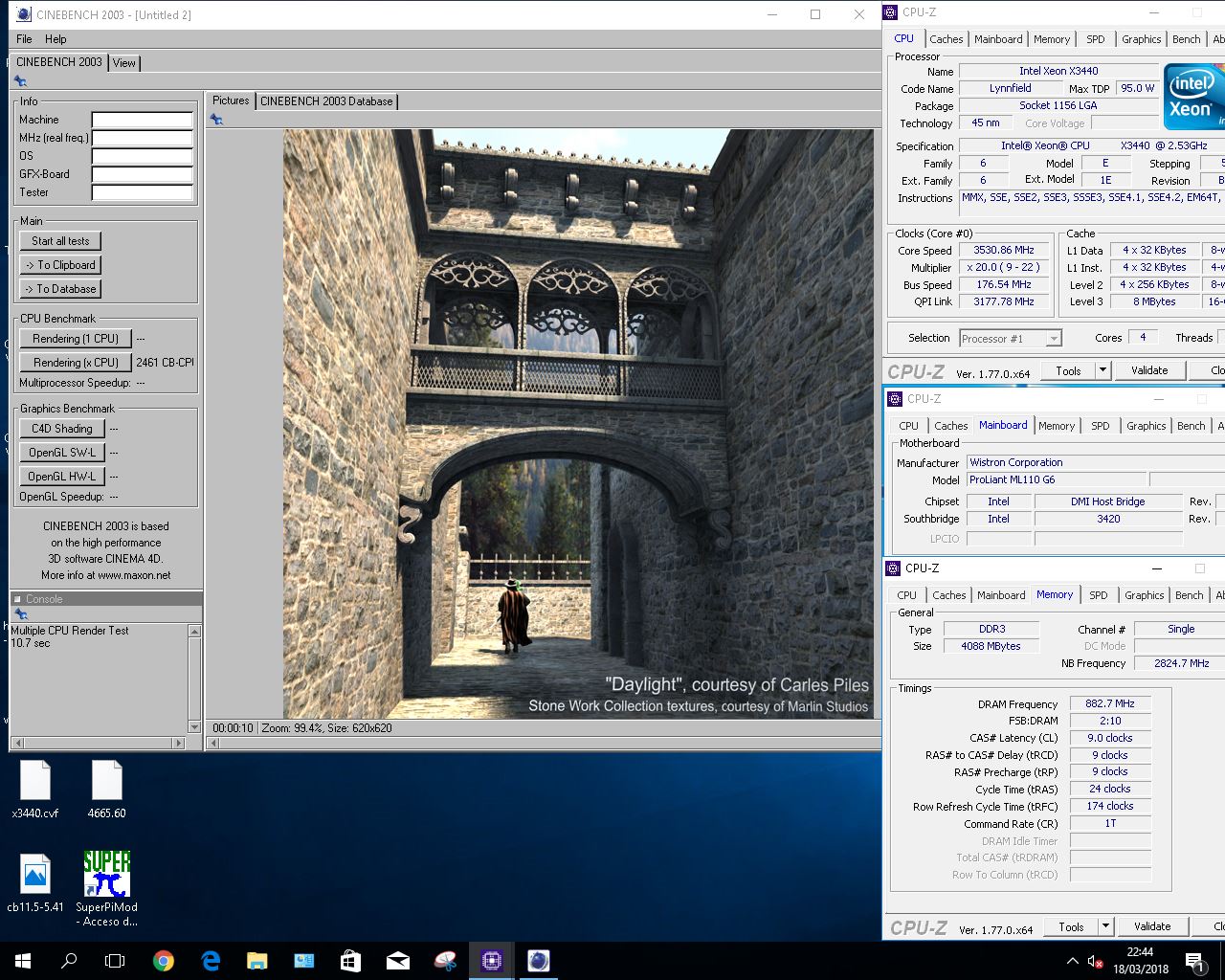Screen dimensions: 1225x980
Task: Switch to the View tab in CINEBENCH
Action: click(x=124, y=63)
